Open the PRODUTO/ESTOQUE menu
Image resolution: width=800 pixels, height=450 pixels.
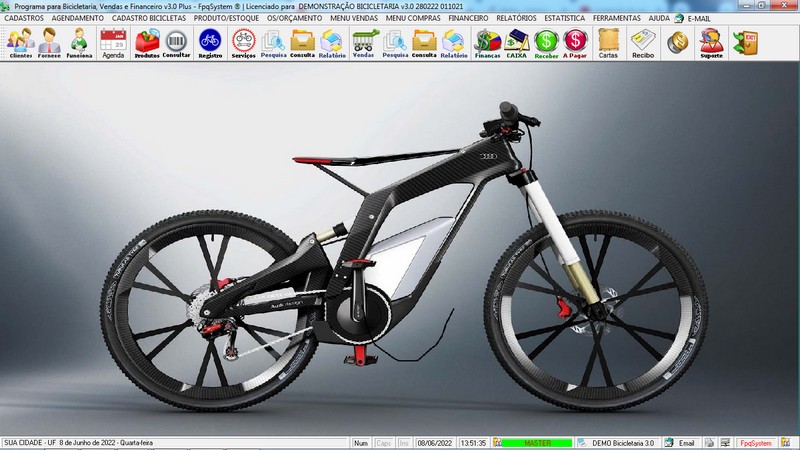tap(227, 18)
